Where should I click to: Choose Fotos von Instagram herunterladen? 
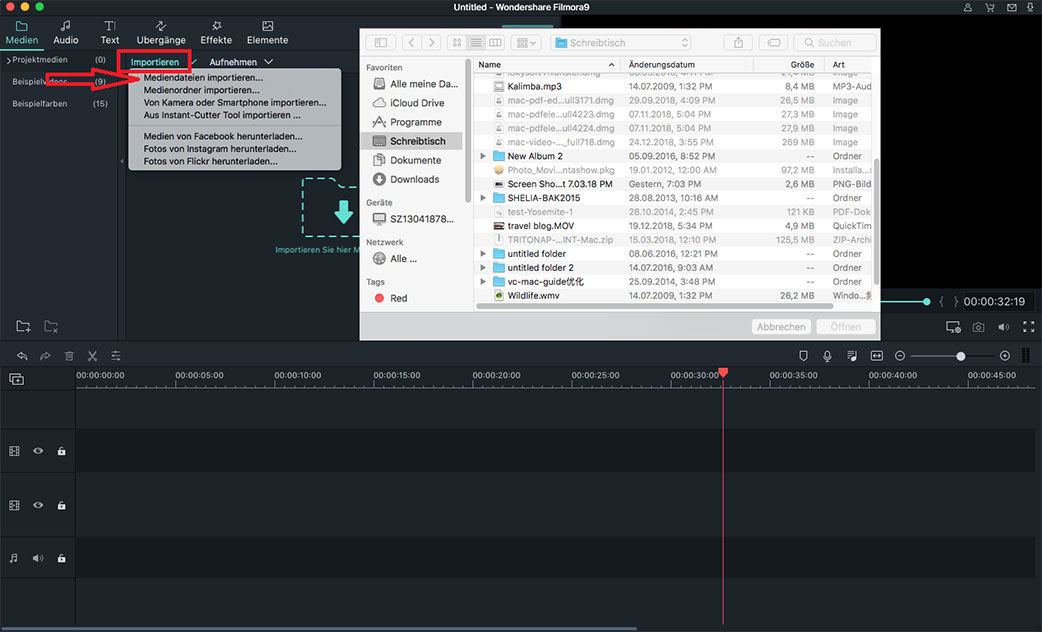click(x=220, y=149)
